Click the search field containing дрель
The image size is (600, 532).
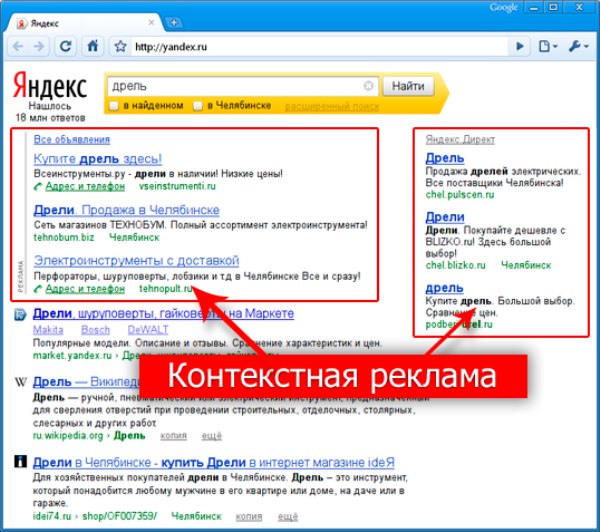pyautogui.click(x=243, y=86)
